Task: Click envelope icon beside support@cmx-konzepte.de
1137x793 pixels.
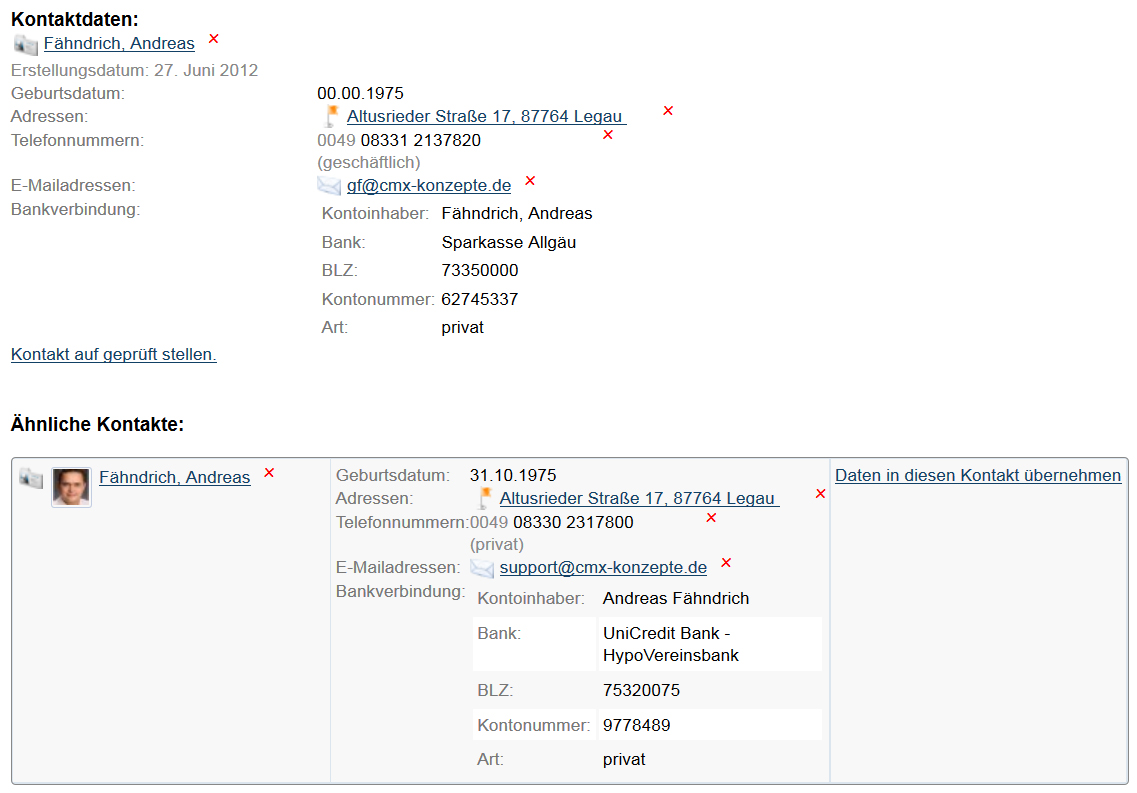Action: coord(482,568)
